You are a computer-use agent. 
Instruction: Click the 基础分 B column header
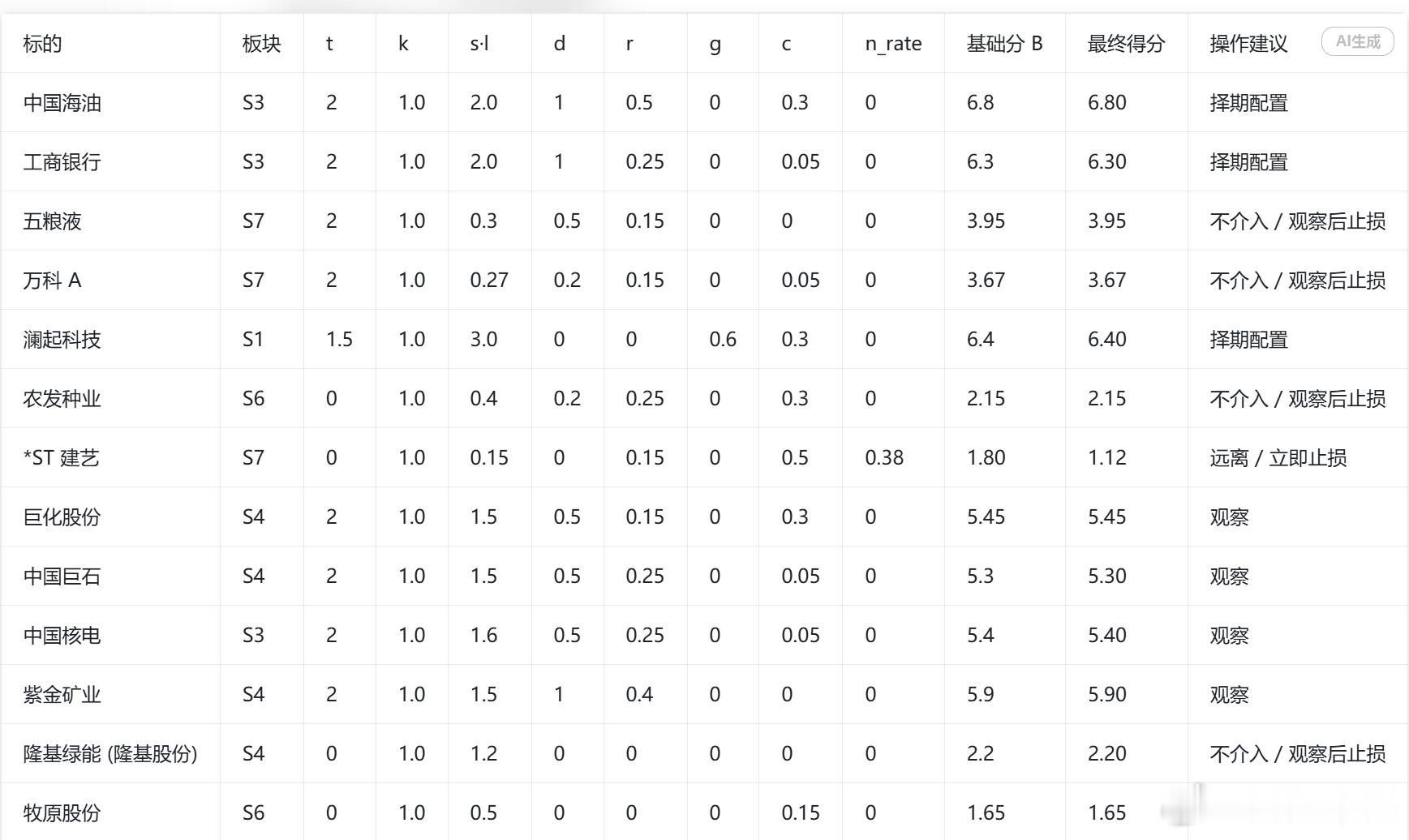(x=1004, y=44)
